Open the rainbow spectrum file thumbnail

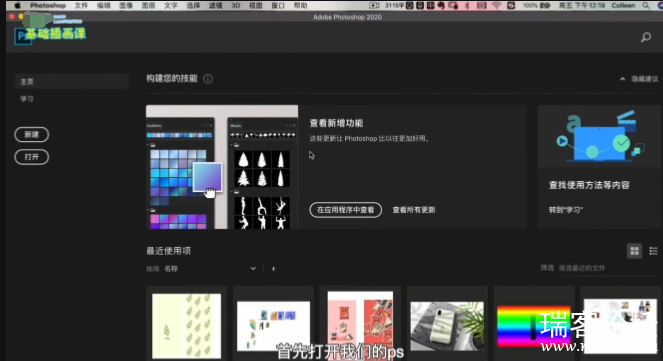[534, 326]
